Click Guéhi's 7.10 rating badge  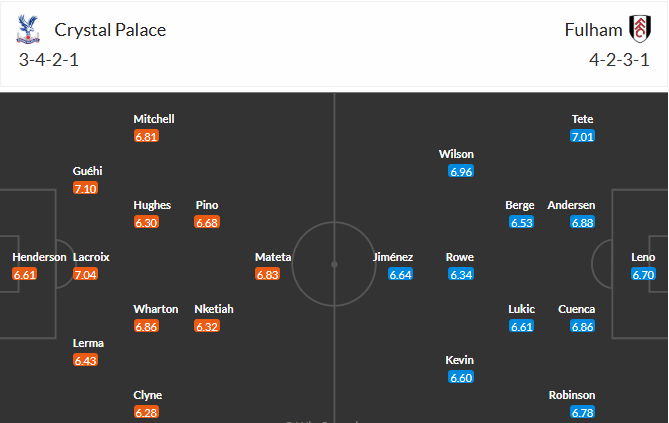(x=85, y=188)
